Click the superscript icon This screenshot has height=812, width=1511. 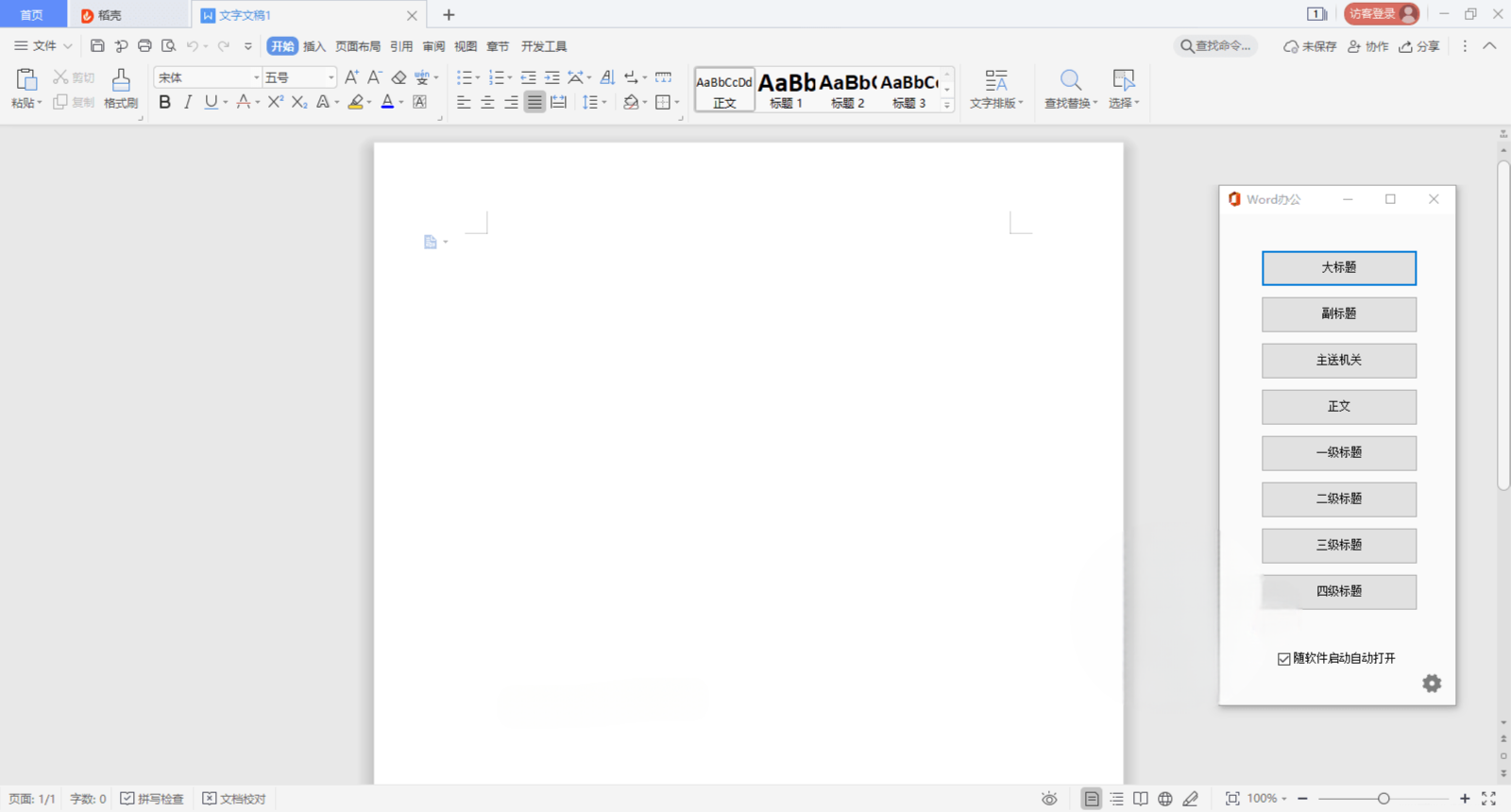point(275,102)
